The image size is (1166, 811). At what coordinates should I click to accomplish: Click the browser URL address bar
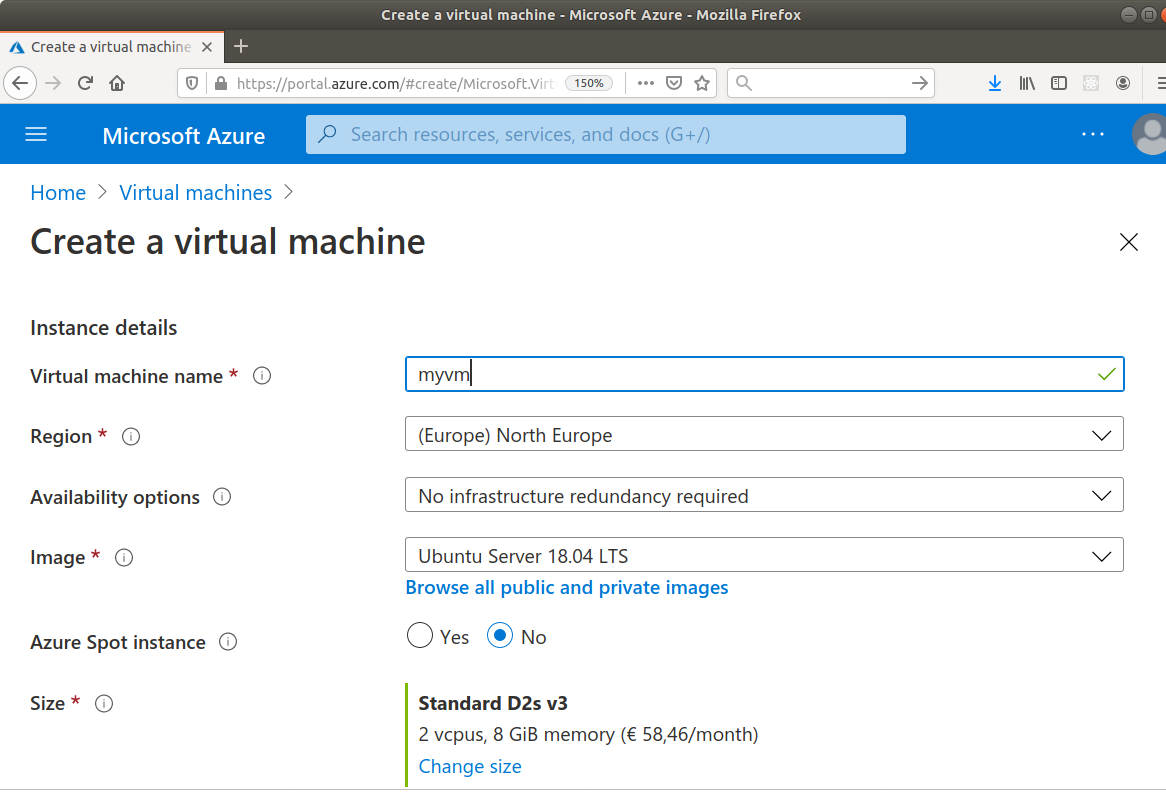(x=396, y=83)
